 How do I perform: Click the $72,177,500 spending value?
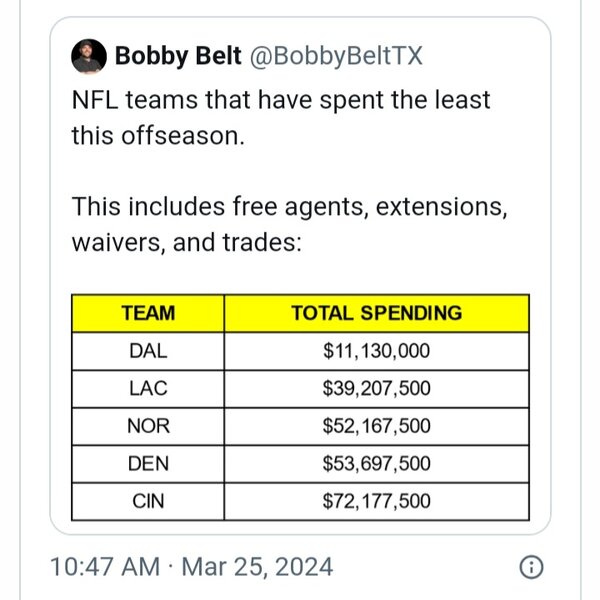[x=377, y=501]
